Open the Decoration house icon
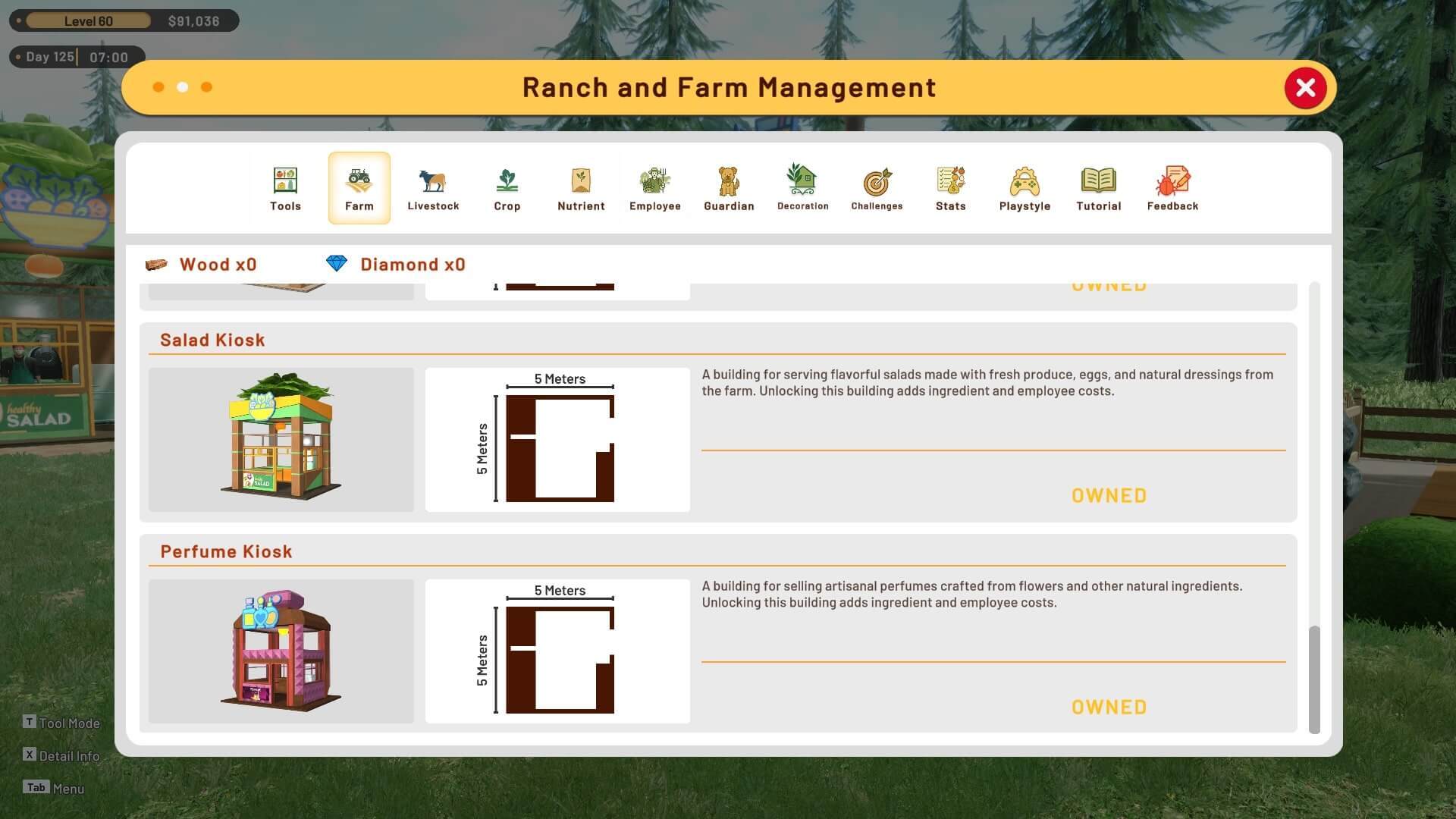This screenshot has width=1456, height=819. [802, 179]
